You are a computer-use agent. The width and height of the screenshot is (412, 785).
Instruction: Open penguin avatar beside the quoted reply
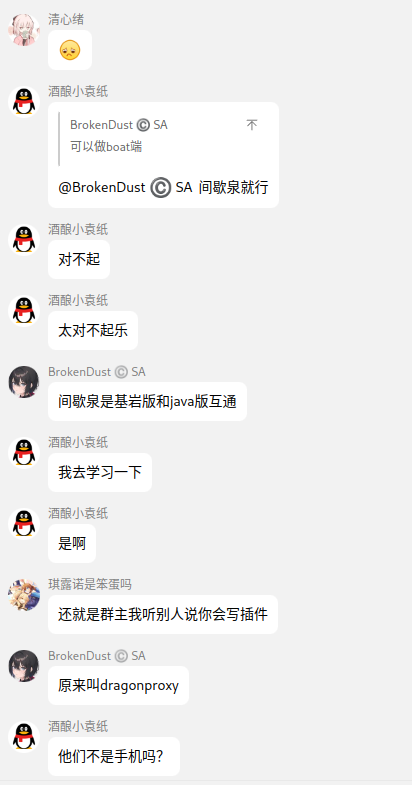pyautogui.click(x=24, y=102)
